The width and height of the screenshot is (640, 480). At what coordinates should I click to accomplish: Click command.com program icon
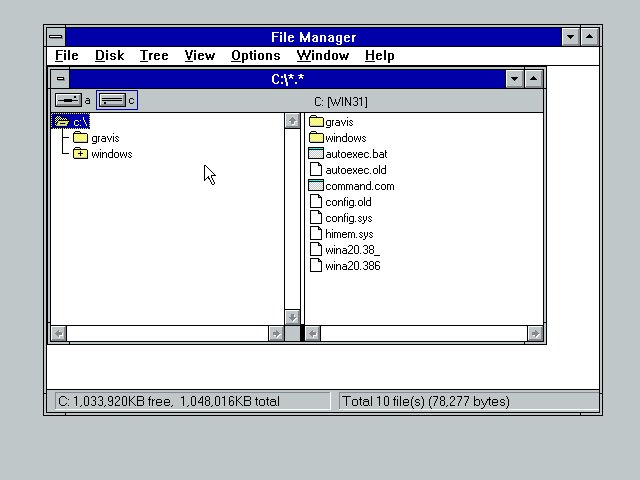coord(316,185)
